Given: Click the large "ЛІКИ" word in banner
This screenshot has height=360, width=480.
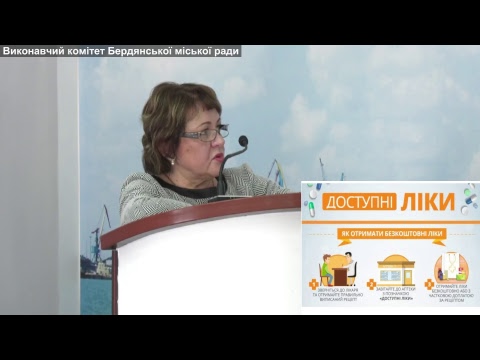Looking at the screenshot, I should pyautogui.click(x=428, y=201).
